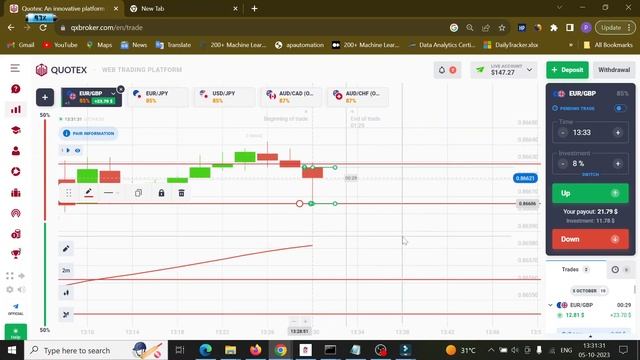640x360 pixels.
Task: Open Pair Information panel
Action: tap(89, 133)
